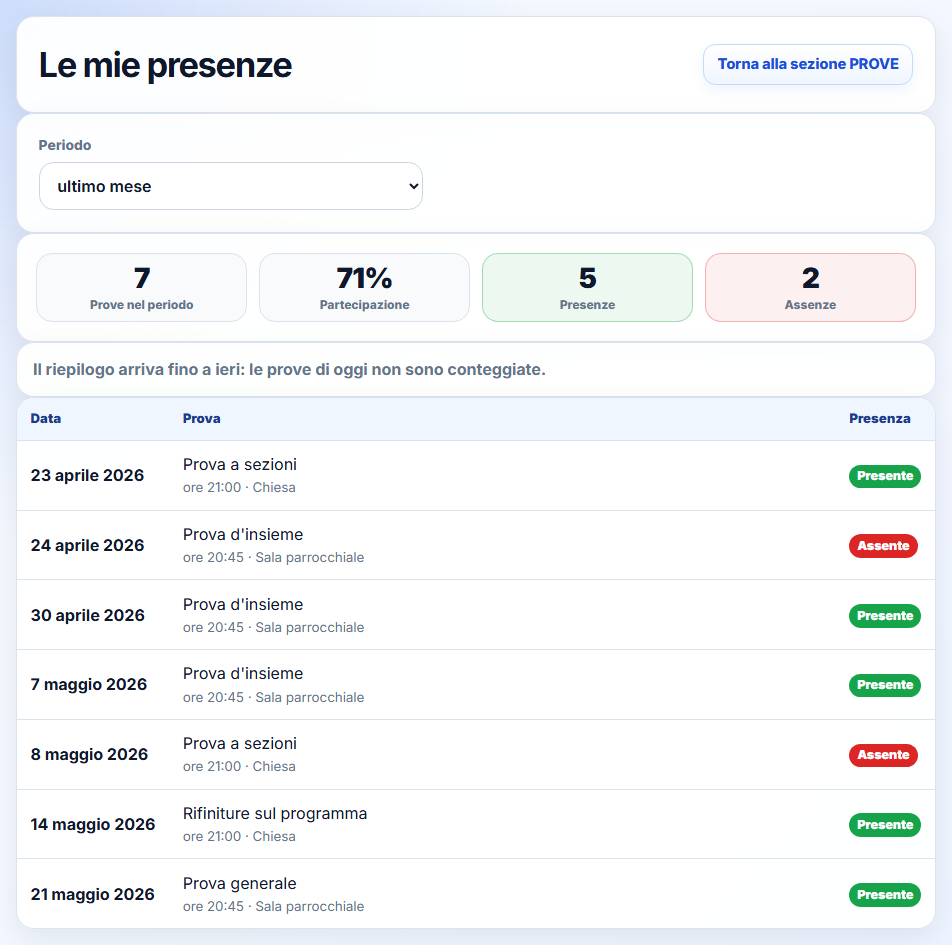This screenshot has width=952, height=945.
Task: Click the date 8 maggio 2026
Action: coord(89,754)
